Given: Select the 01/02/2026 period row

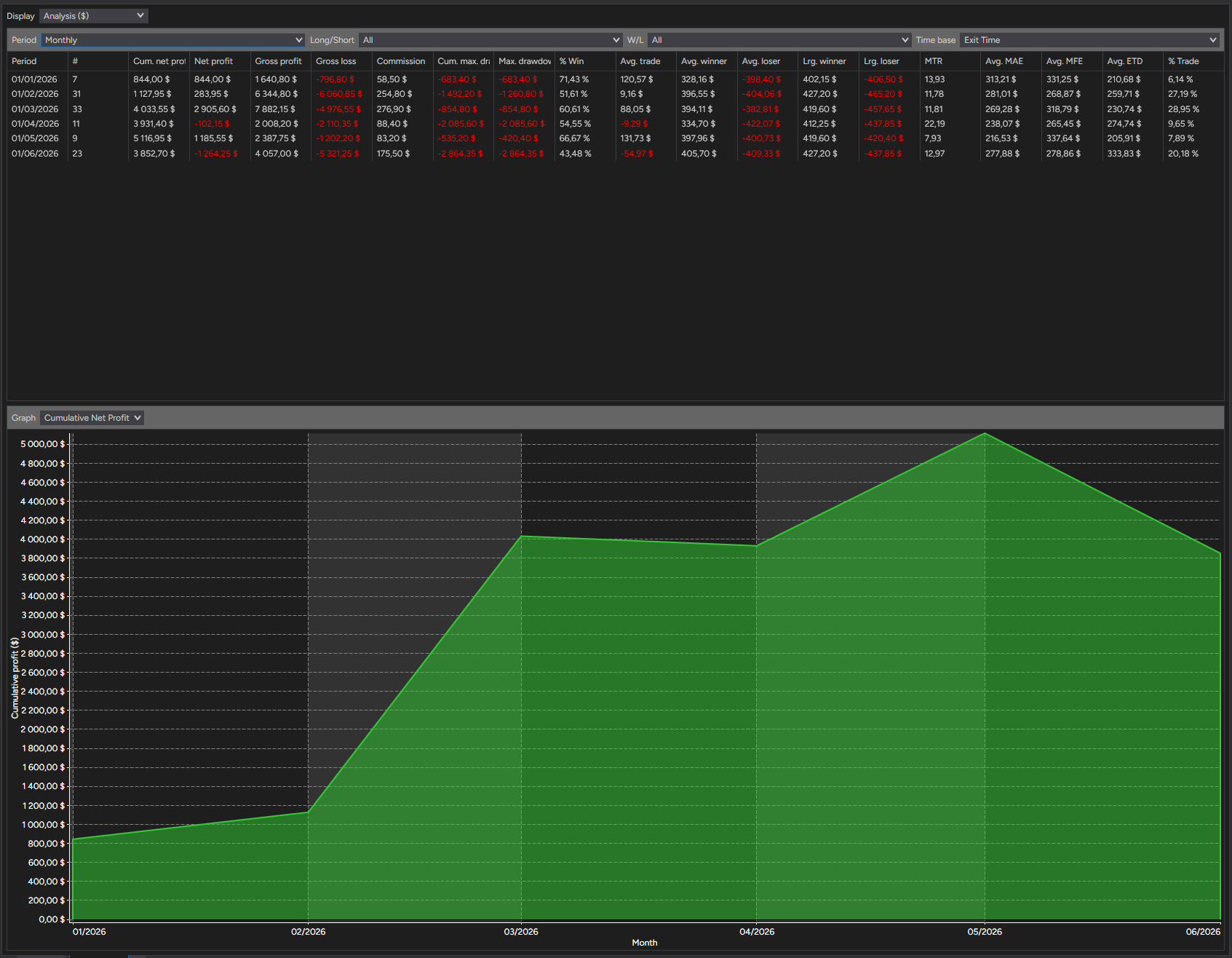Looking at the screenshot, I should coord(616,94).
